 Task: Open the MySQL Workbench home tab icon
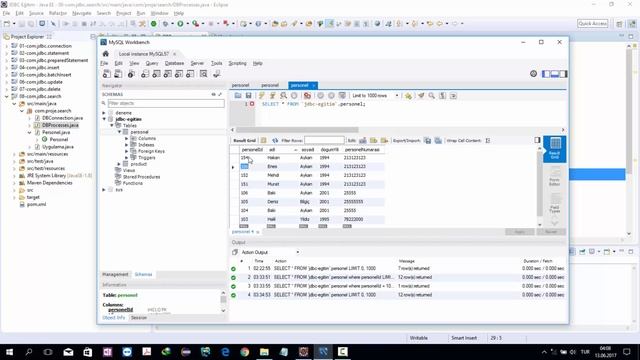click(106, 54)
